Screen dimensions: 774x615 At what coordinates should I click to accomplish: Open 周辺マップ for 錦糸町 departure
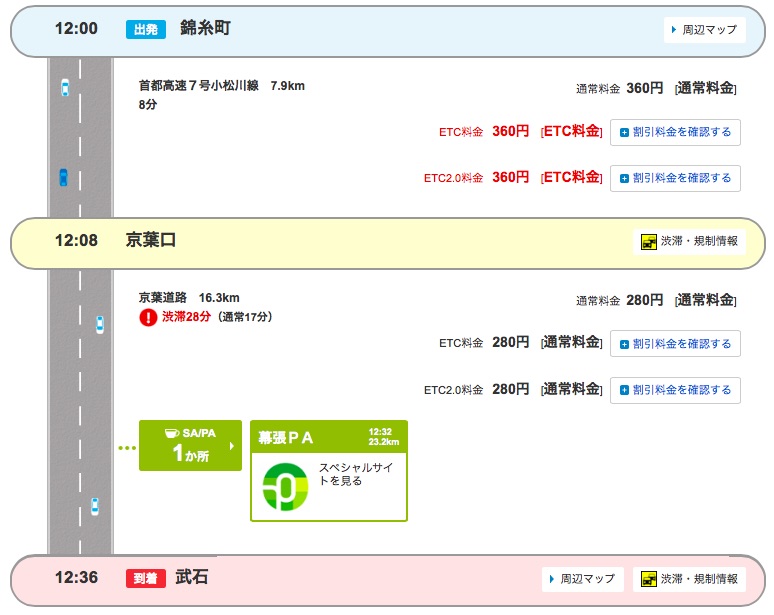click(704, 30)
